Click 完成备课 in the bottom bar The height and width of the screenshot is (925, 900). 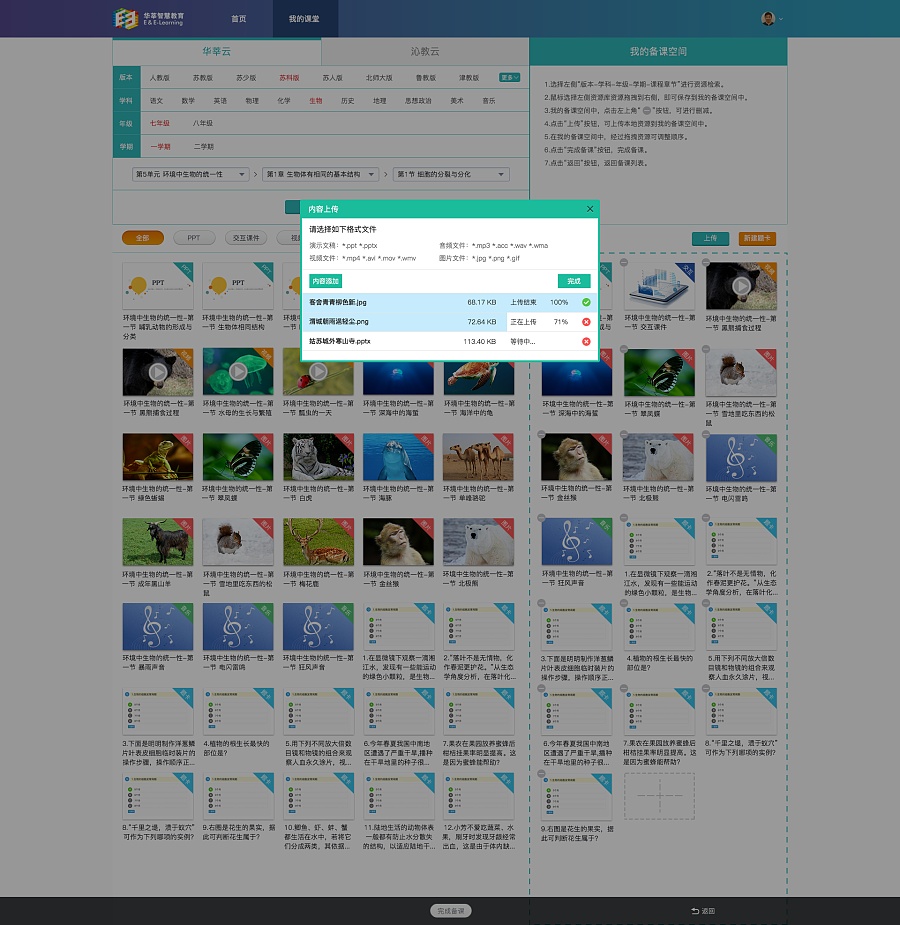451,911
